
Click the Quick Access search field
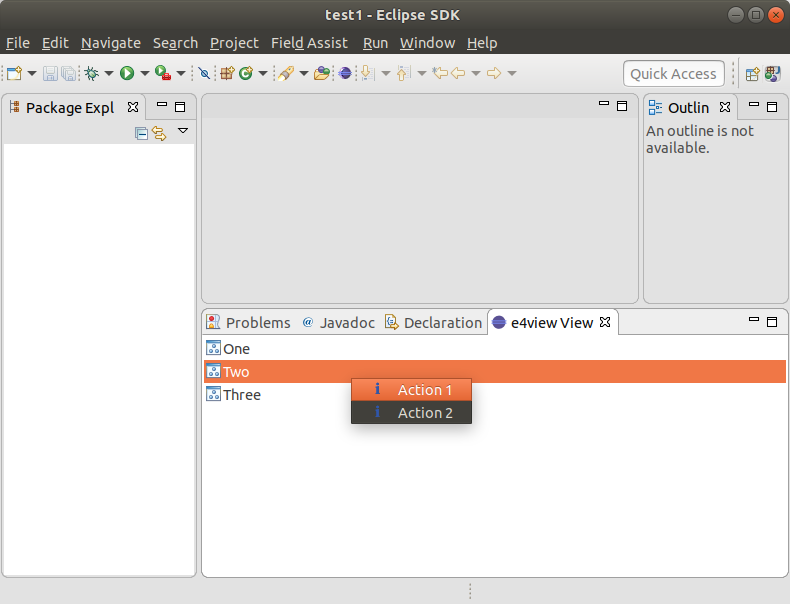coord(674,74)
